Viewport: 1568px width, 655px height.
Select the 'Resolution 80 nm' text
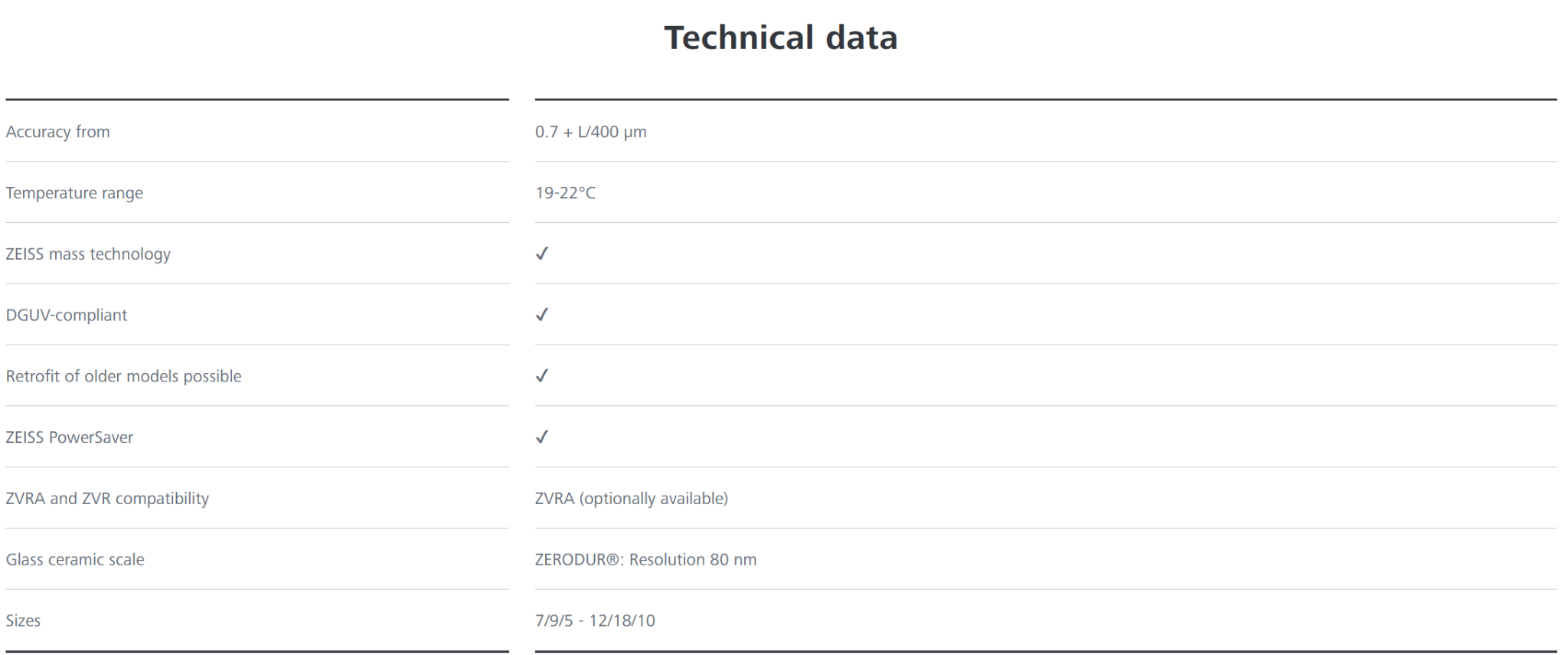pos(693,560)
